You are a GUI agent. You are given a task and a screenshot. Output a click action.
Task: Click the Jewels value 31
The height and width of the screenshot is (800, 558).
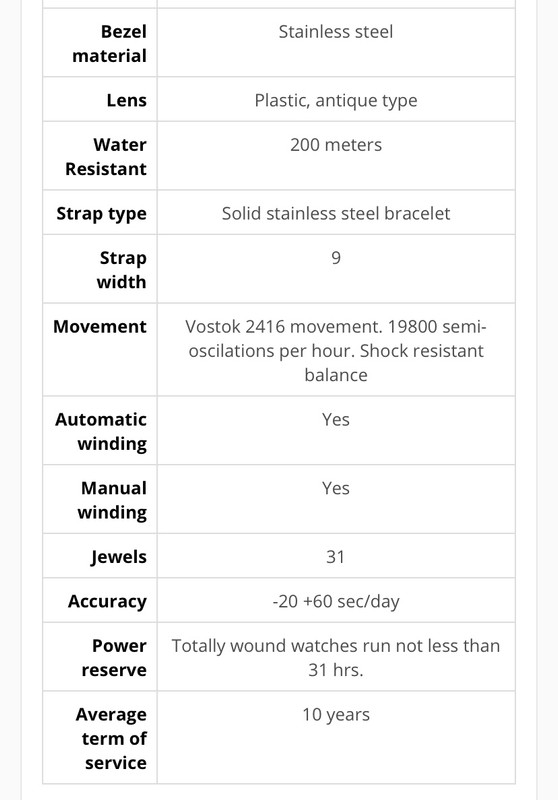pos(335,557)
